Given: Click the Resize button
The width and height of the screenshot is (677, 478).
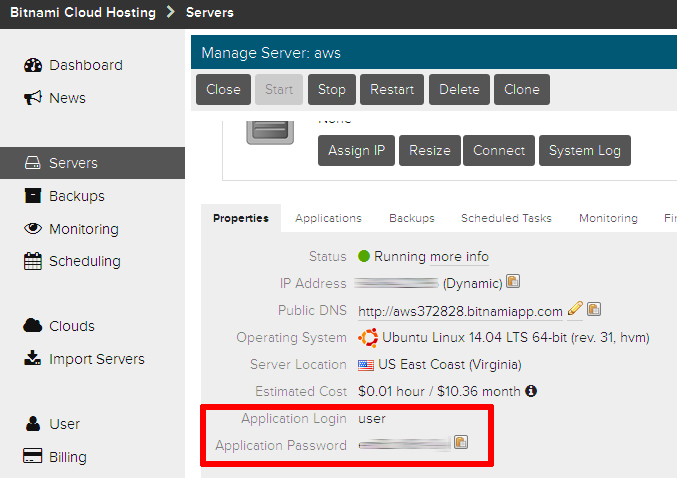Looking at the screenshot, I should click(x=430, y=150).
